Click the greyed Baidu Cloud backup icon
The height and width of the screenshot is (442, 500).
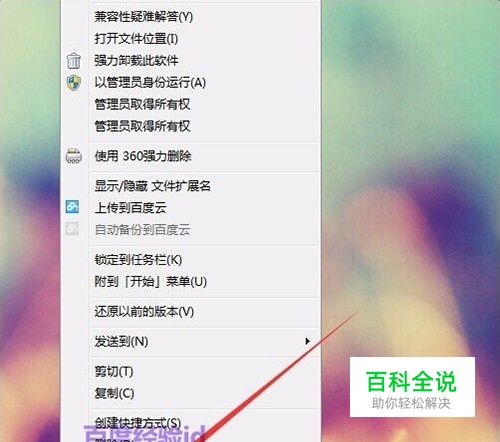click(73, 229)
